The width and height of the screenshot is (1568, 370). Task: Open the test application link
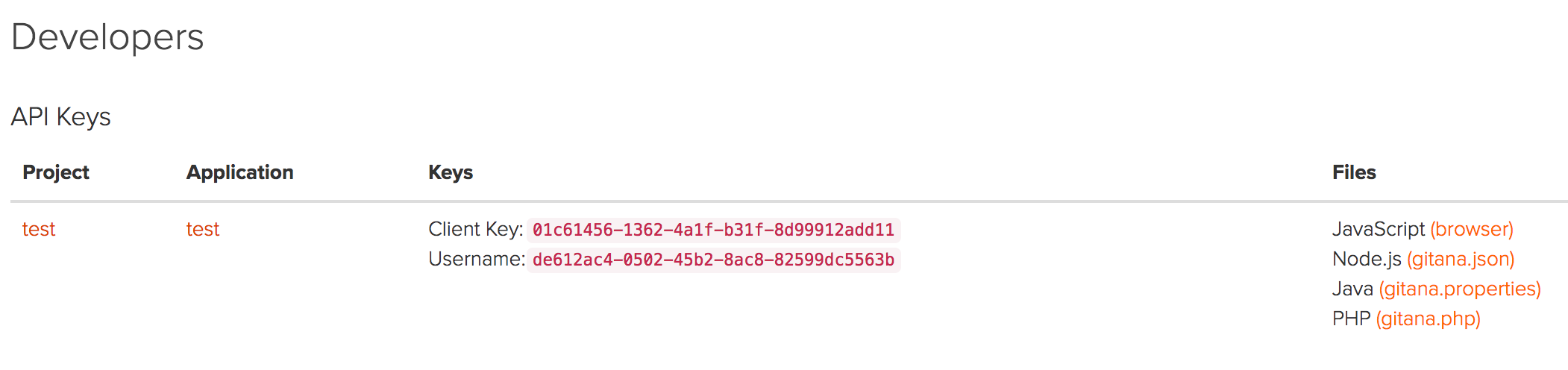[x=203, y=229]
